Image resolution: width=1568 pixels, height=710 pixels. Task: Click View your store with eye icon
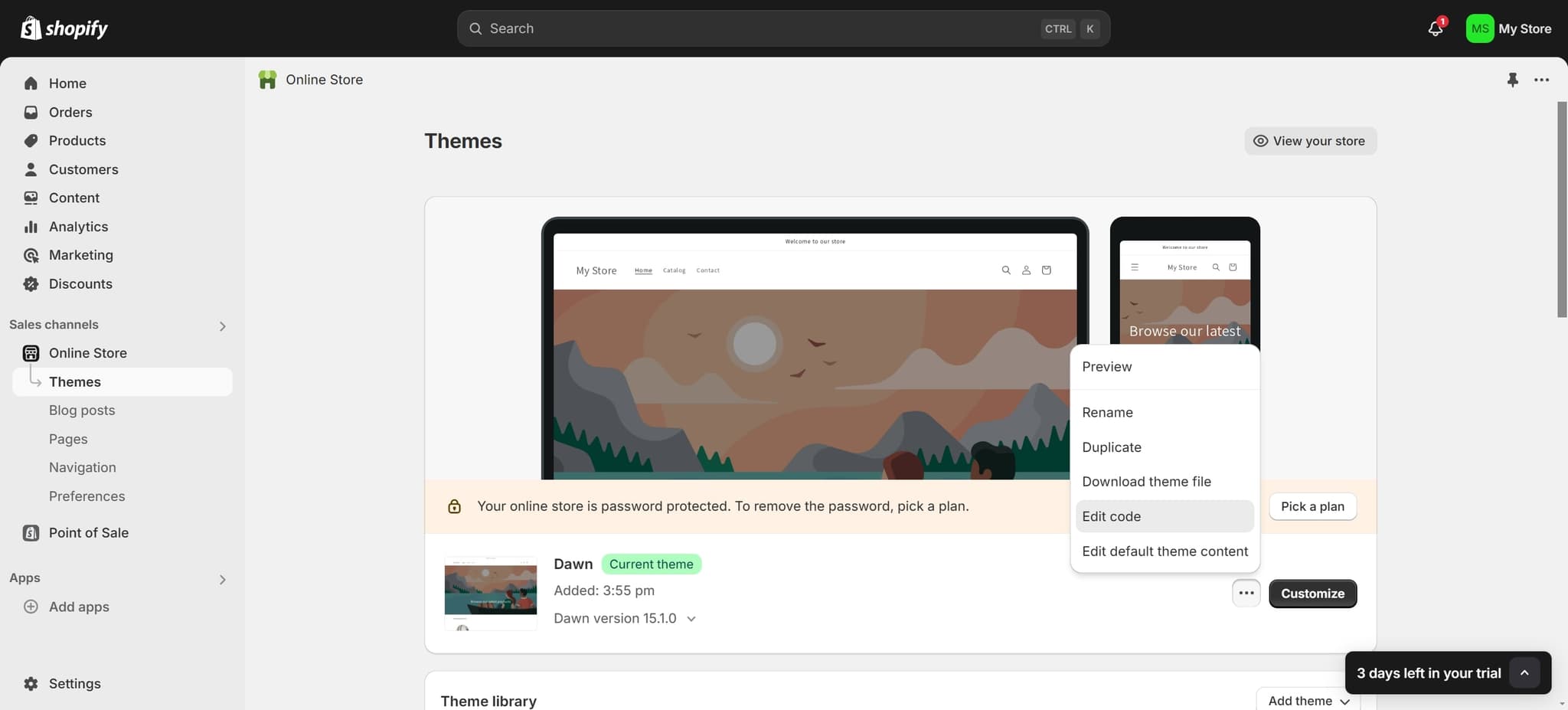pyautogui.click(x=1310, y=141)
